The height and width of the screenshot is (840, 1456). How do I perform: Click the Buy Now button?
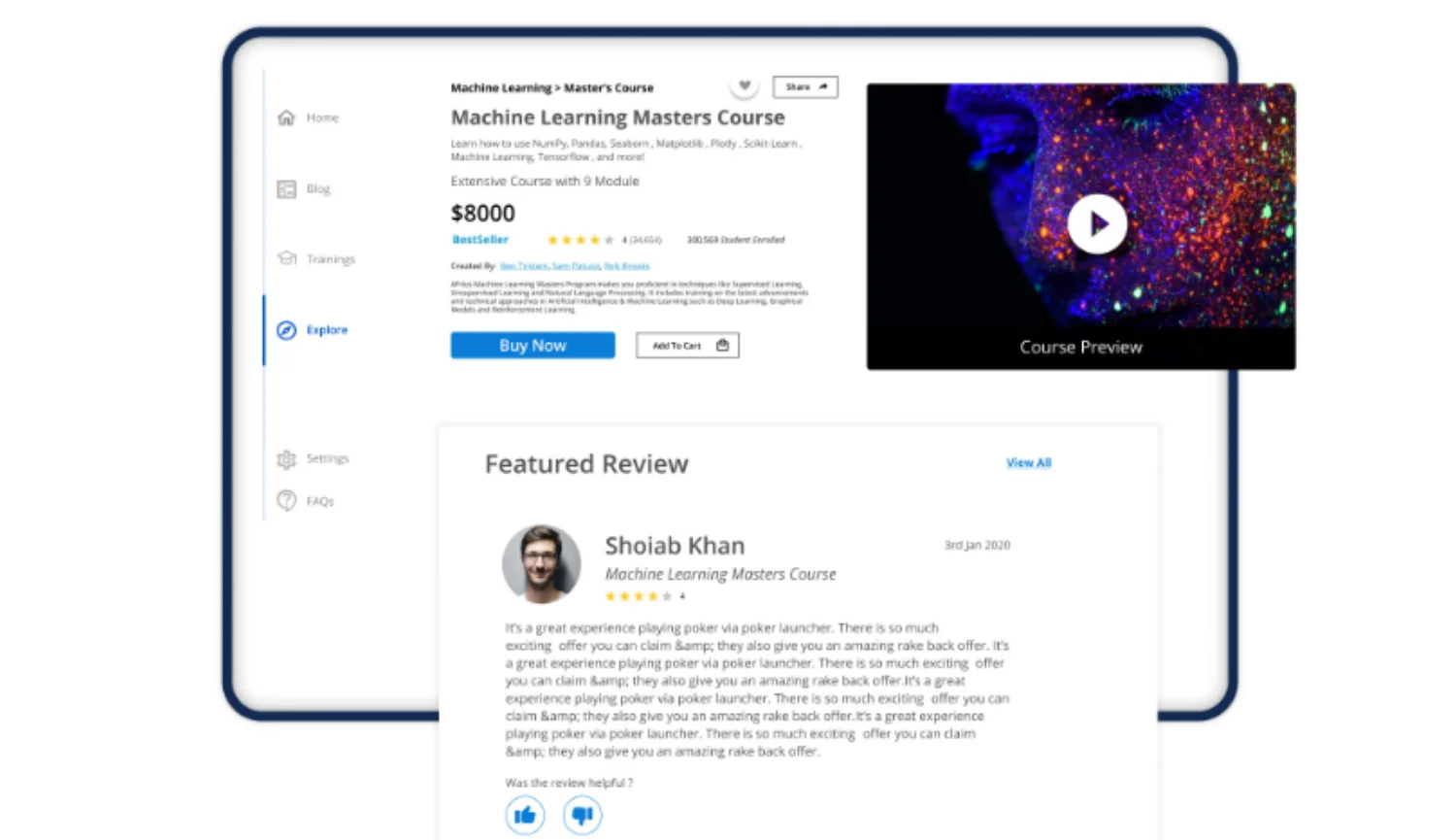[533, 346]
